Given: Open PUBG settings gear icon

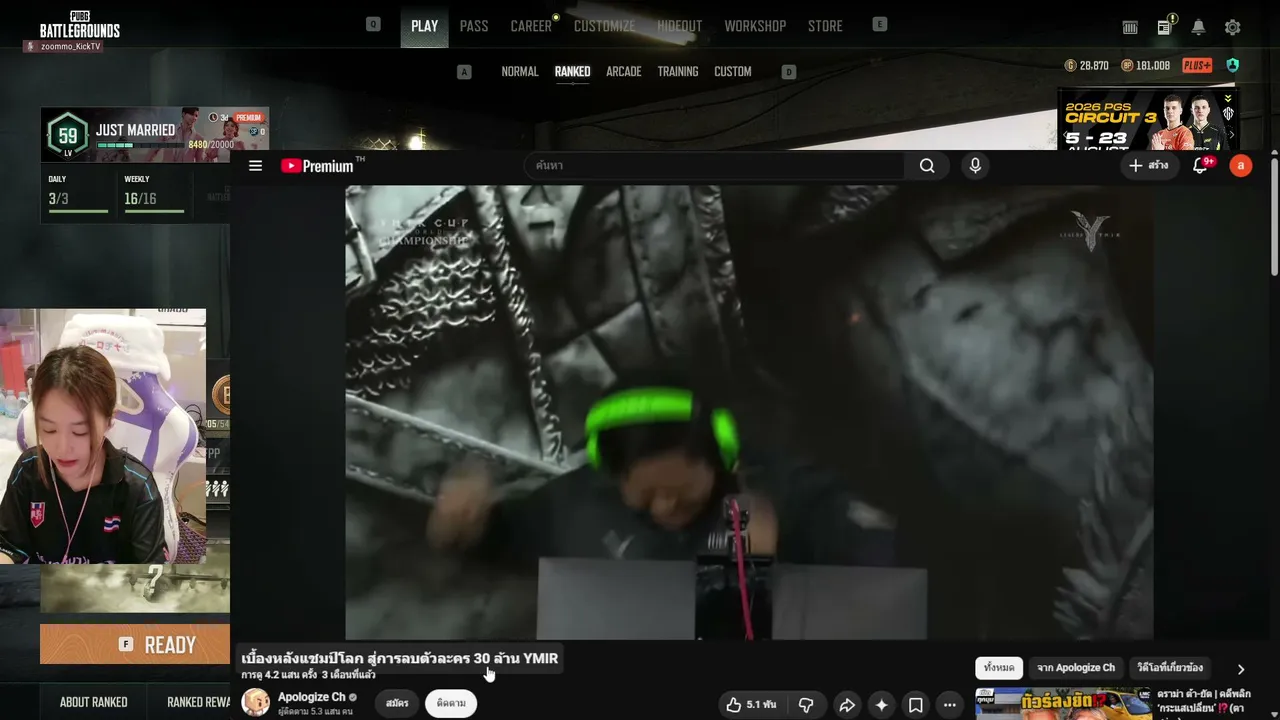Looking at the screenshot, I should tap(1233, 28).
